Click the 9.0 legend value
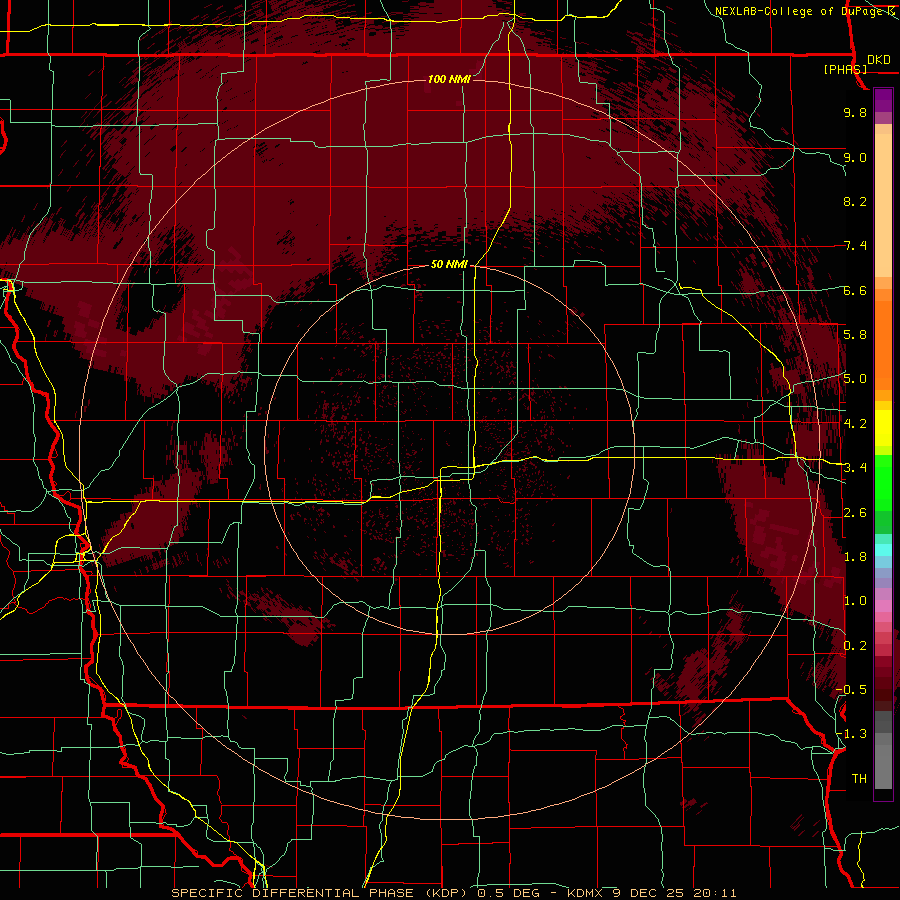This screenshot has height=900, width=900. (x=855, y=157)
